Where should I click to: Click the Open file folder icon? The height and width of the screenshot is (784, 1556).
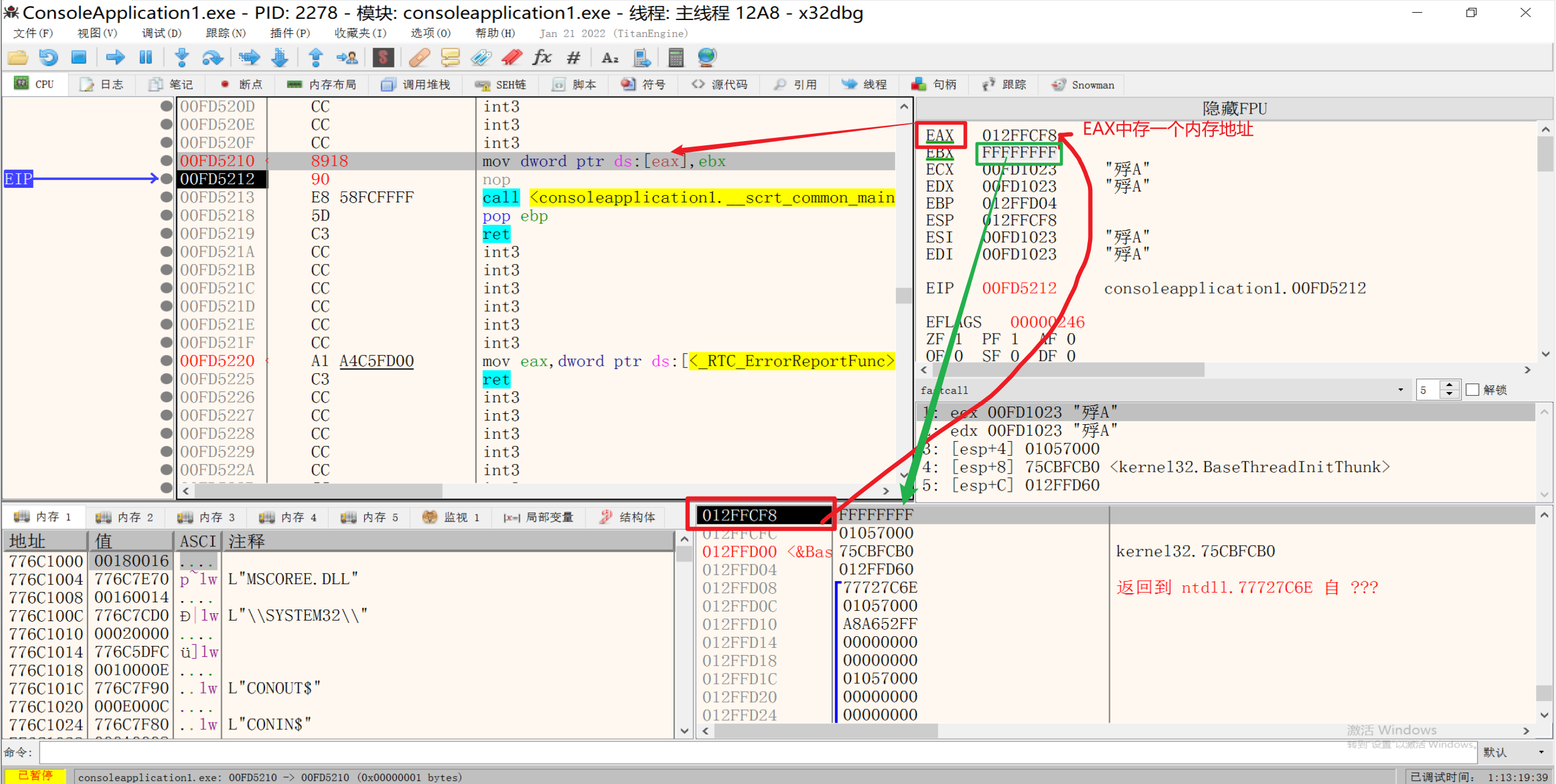pos(18,58)
